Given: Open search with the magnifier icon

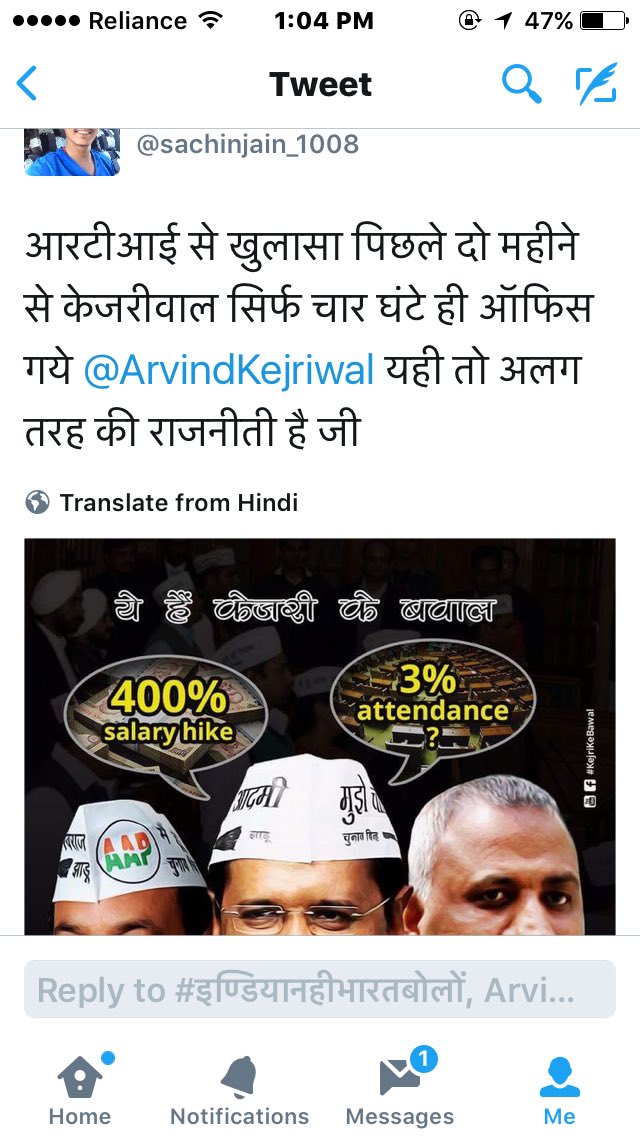Looking at the screenshot, I should pyautogui.click(x=521, y=84).
